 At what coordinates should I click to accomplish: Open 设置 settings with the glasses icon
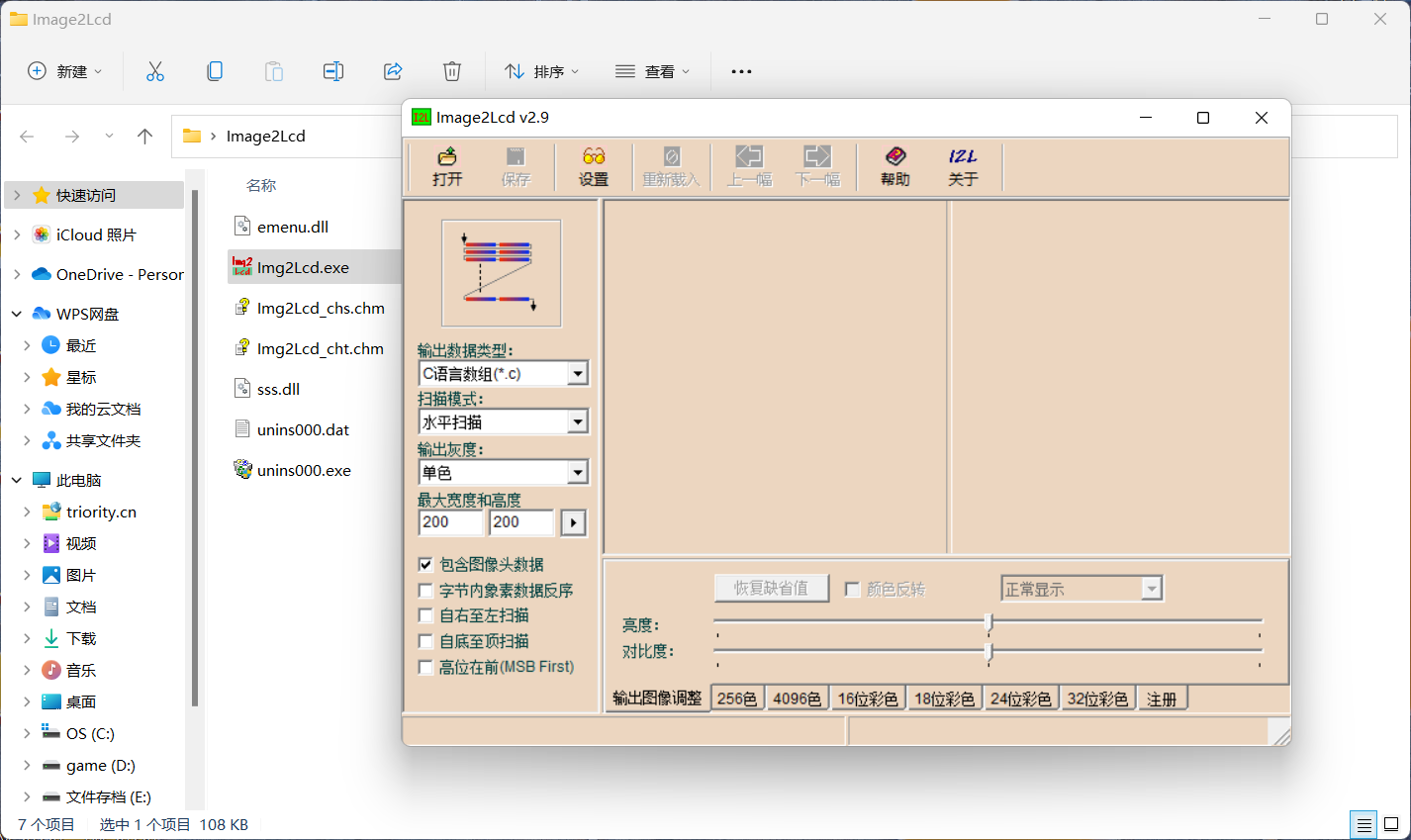tap(593, 166)
